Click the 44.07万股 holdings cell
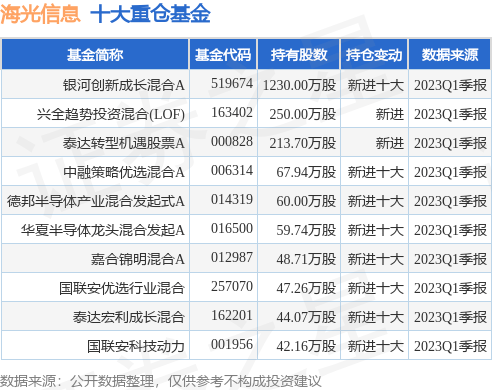 [x=306, y=317]
